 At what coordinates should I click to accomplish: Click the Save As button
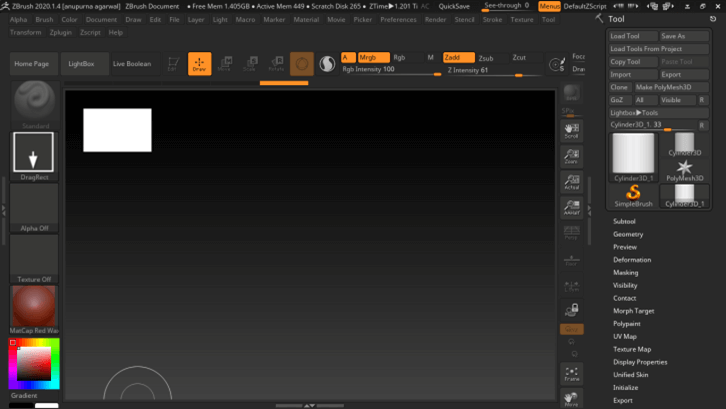tap(684, 36)
